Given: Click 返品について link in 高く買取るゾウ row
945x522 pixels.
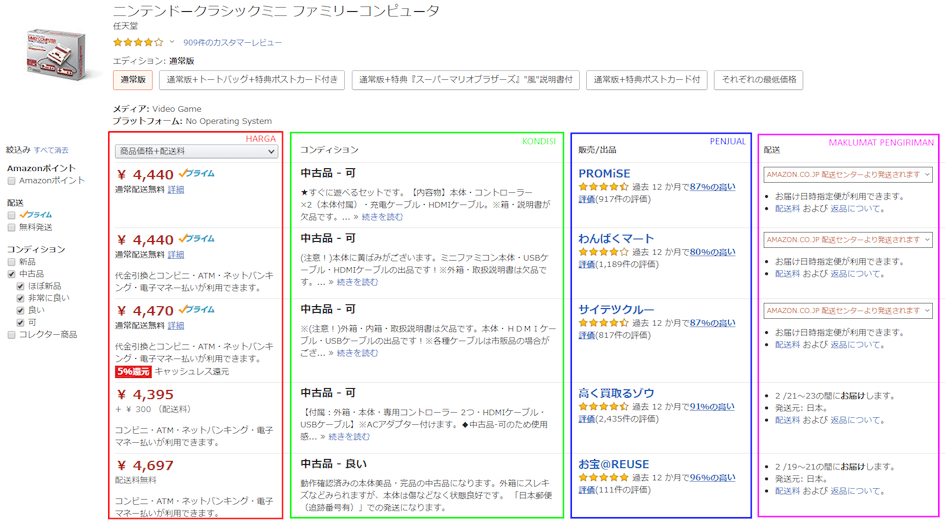Looking at the screenshot, I should [x=855, y=420].
